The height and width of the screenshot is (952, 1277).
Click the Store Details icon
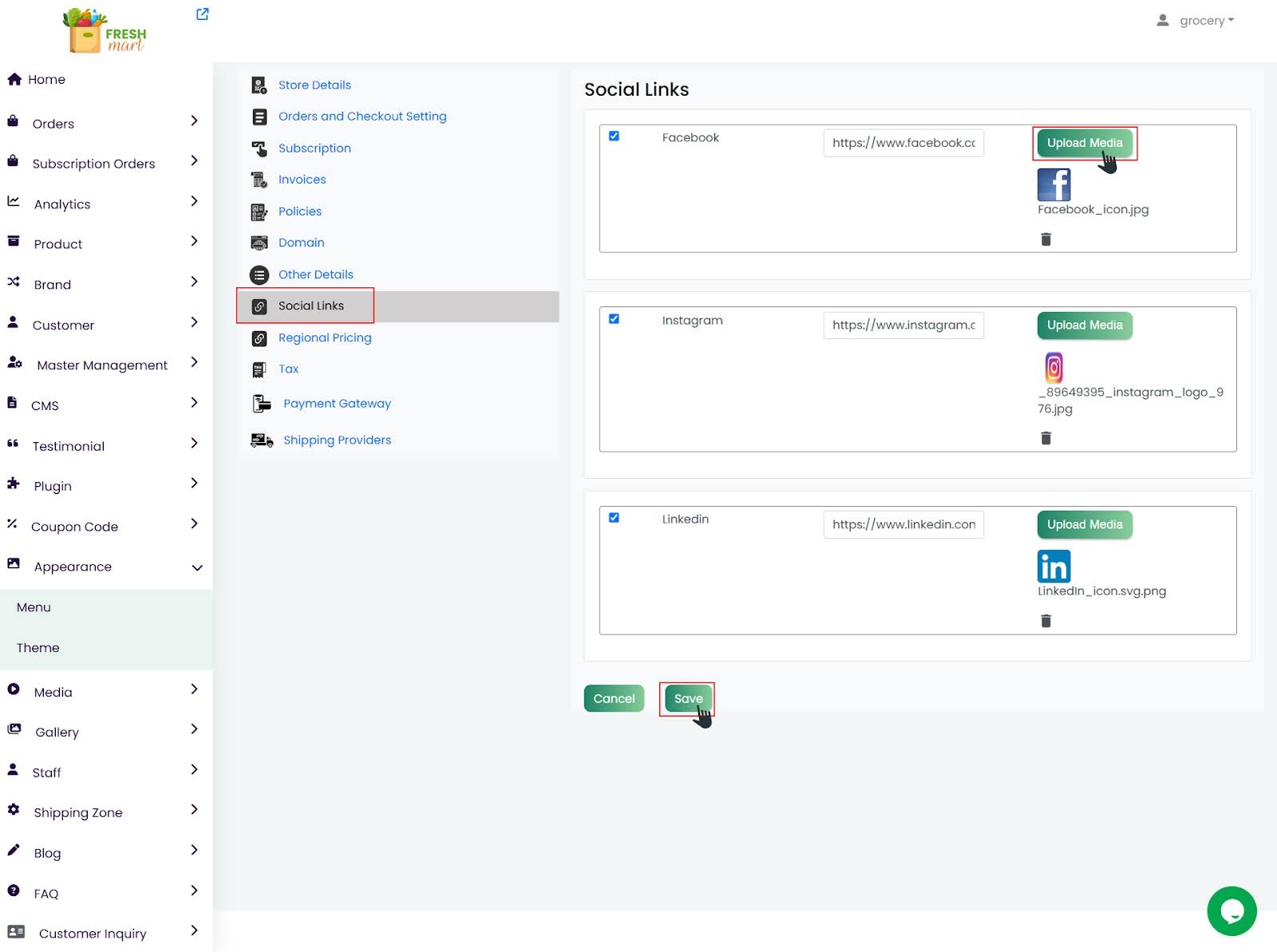pos(259,85)
